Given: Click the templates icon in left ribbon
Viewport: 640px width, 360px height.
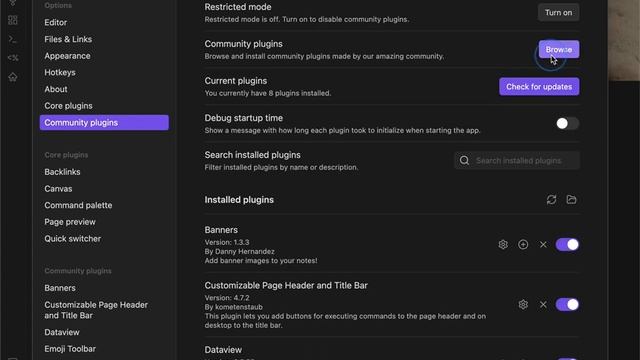Looking at the screenshot, I should (13, 58).
